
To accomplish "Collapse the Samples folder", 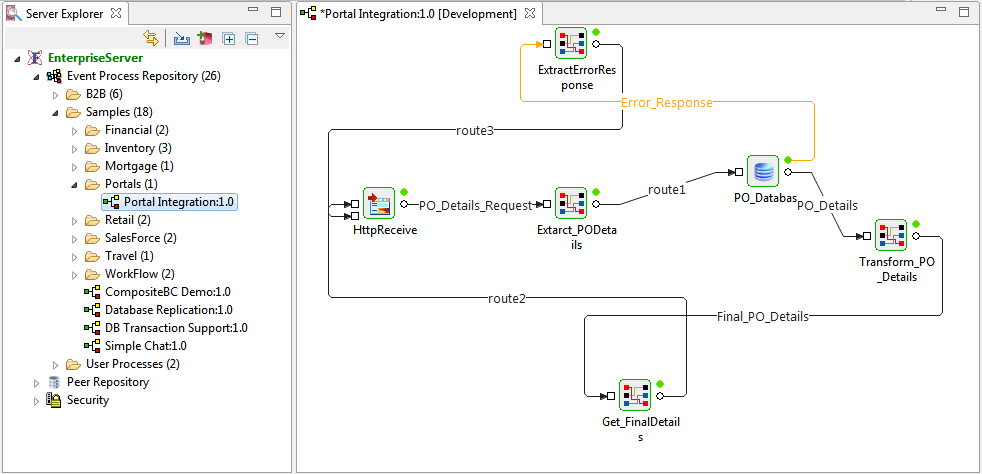I will 55,113.
